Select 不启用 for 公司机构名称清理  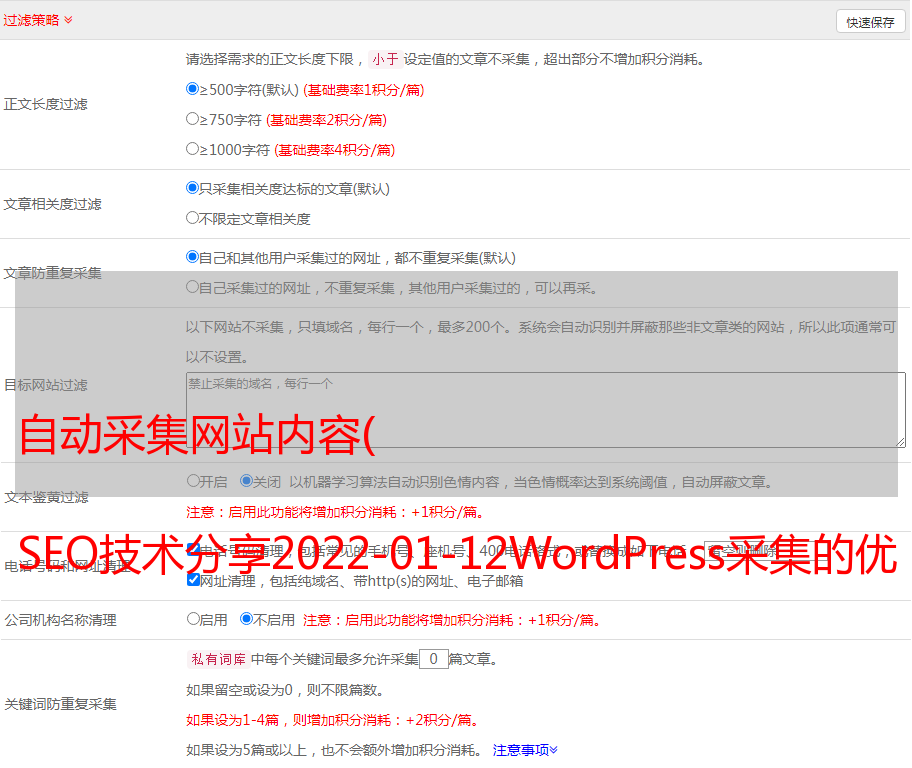coord(246,619)
